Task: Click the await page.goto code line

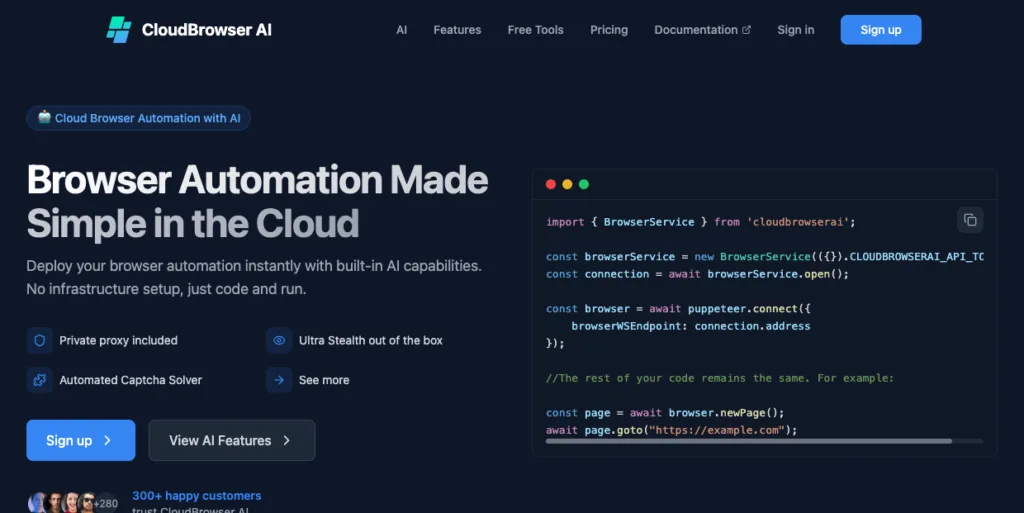Action: 671,430
